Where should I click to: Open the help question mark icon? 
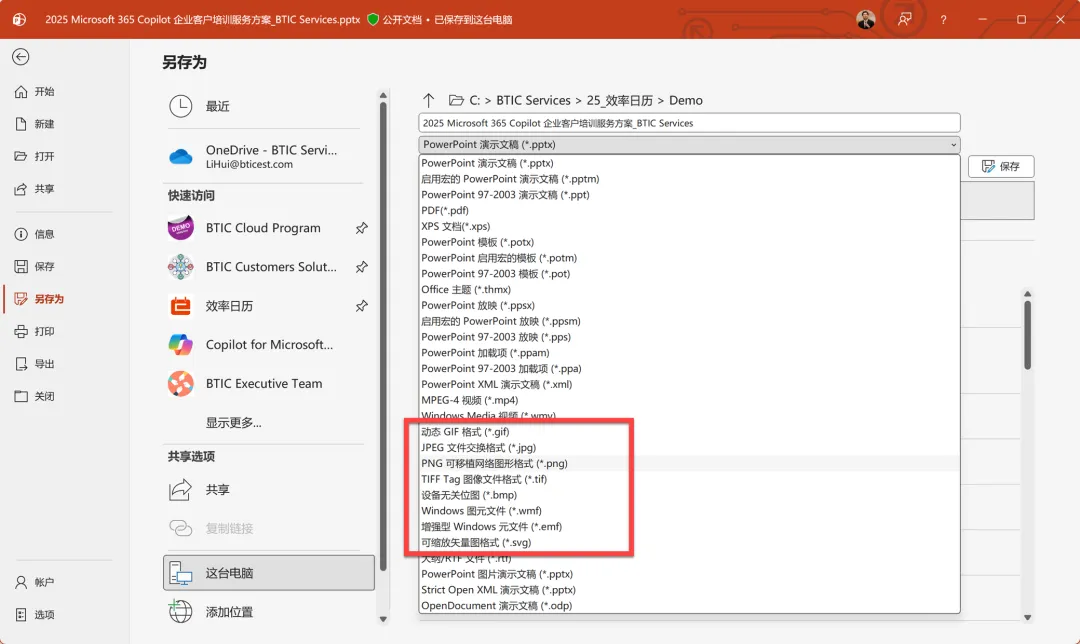coord(944,20)
